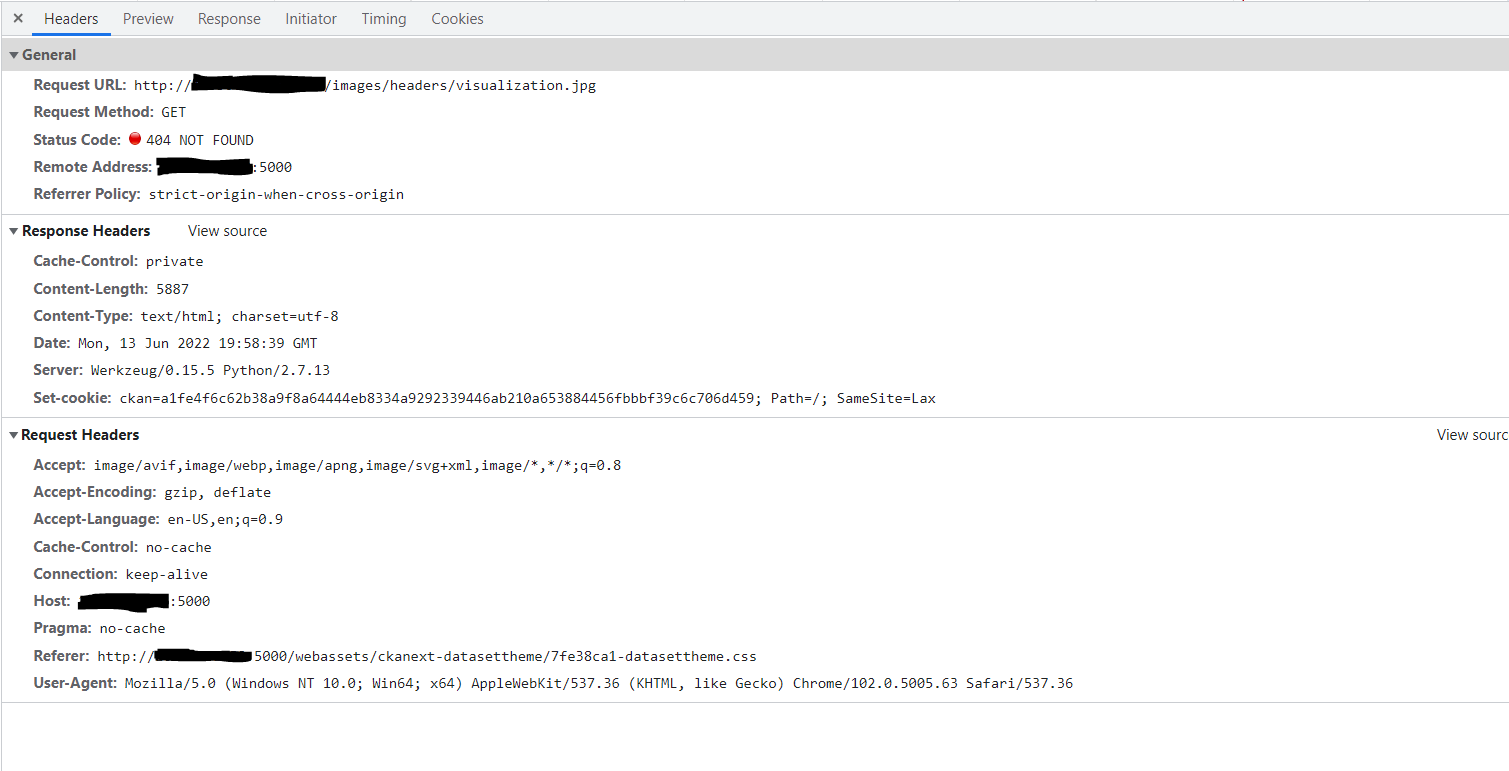Close the network request details panel
Viewport: 1509px width, 771px height.
pos(17,17)
